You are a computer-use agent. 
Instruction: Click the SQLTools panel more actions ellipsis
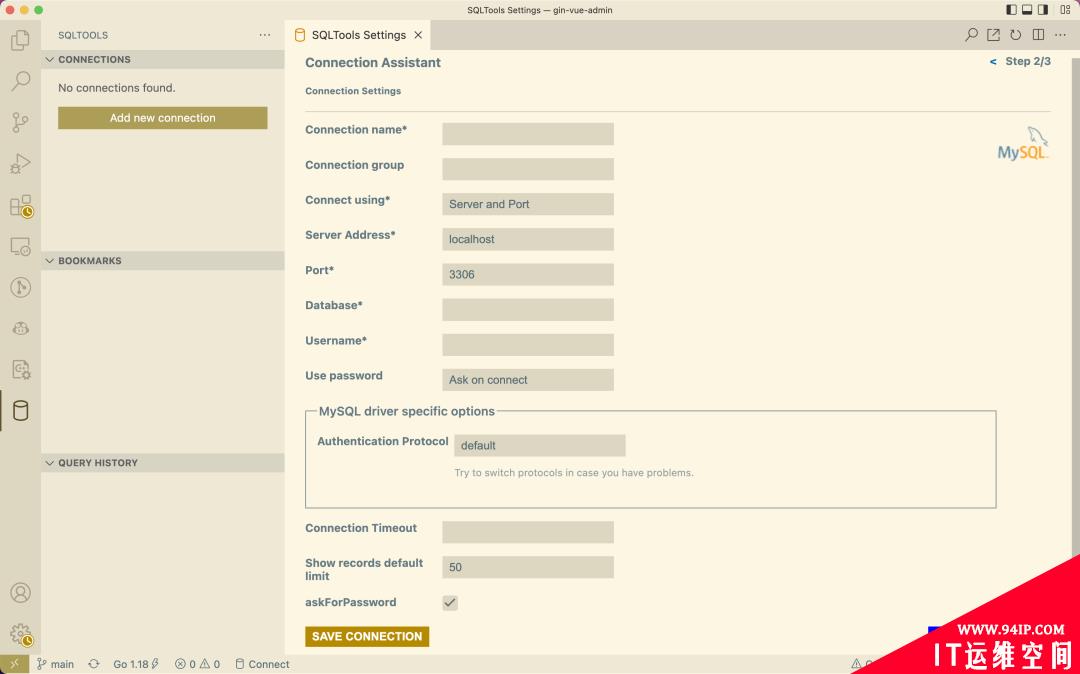point(265,35)
